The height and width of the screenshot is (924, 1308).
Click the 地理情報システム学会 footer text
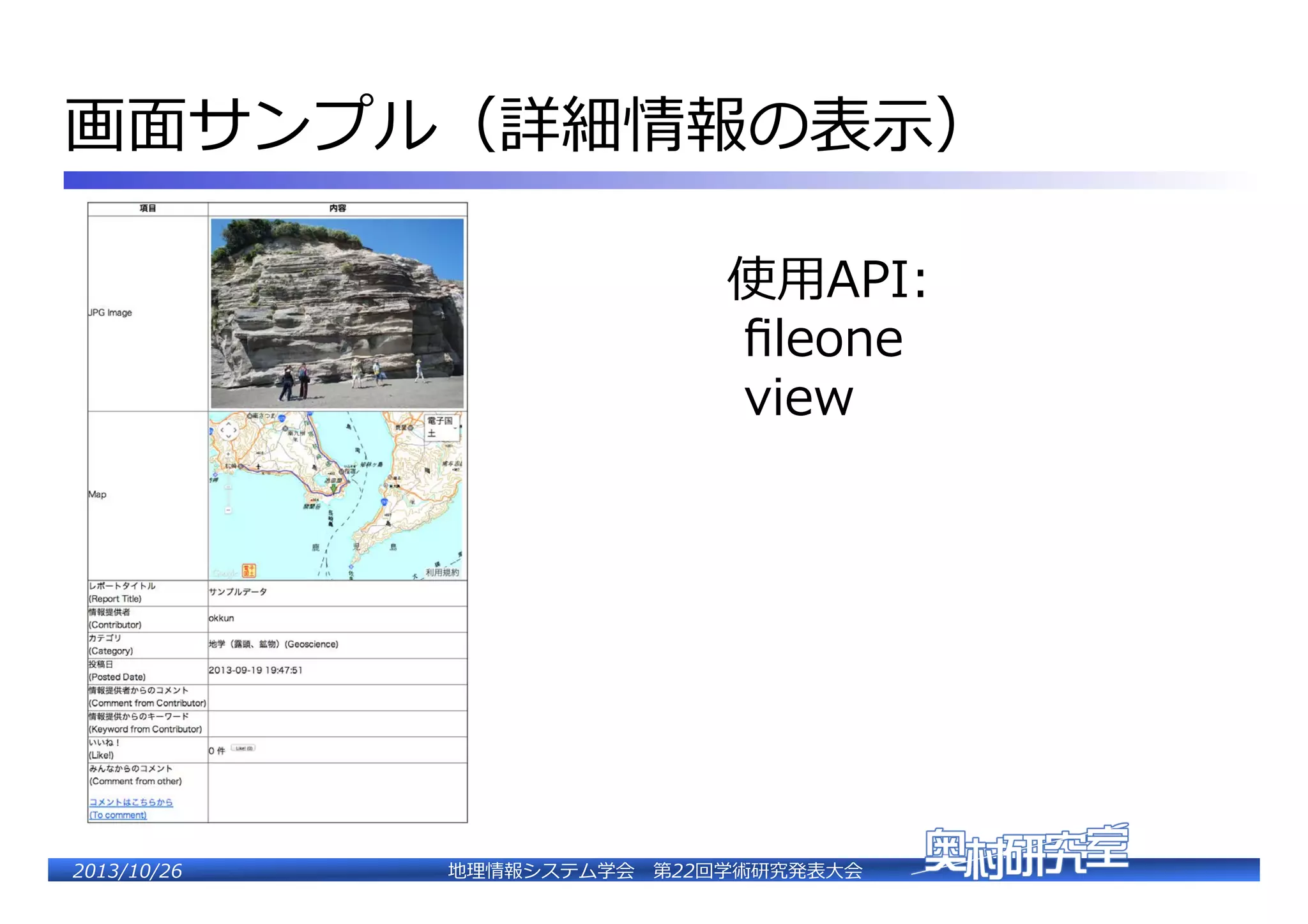coord(542,870)
